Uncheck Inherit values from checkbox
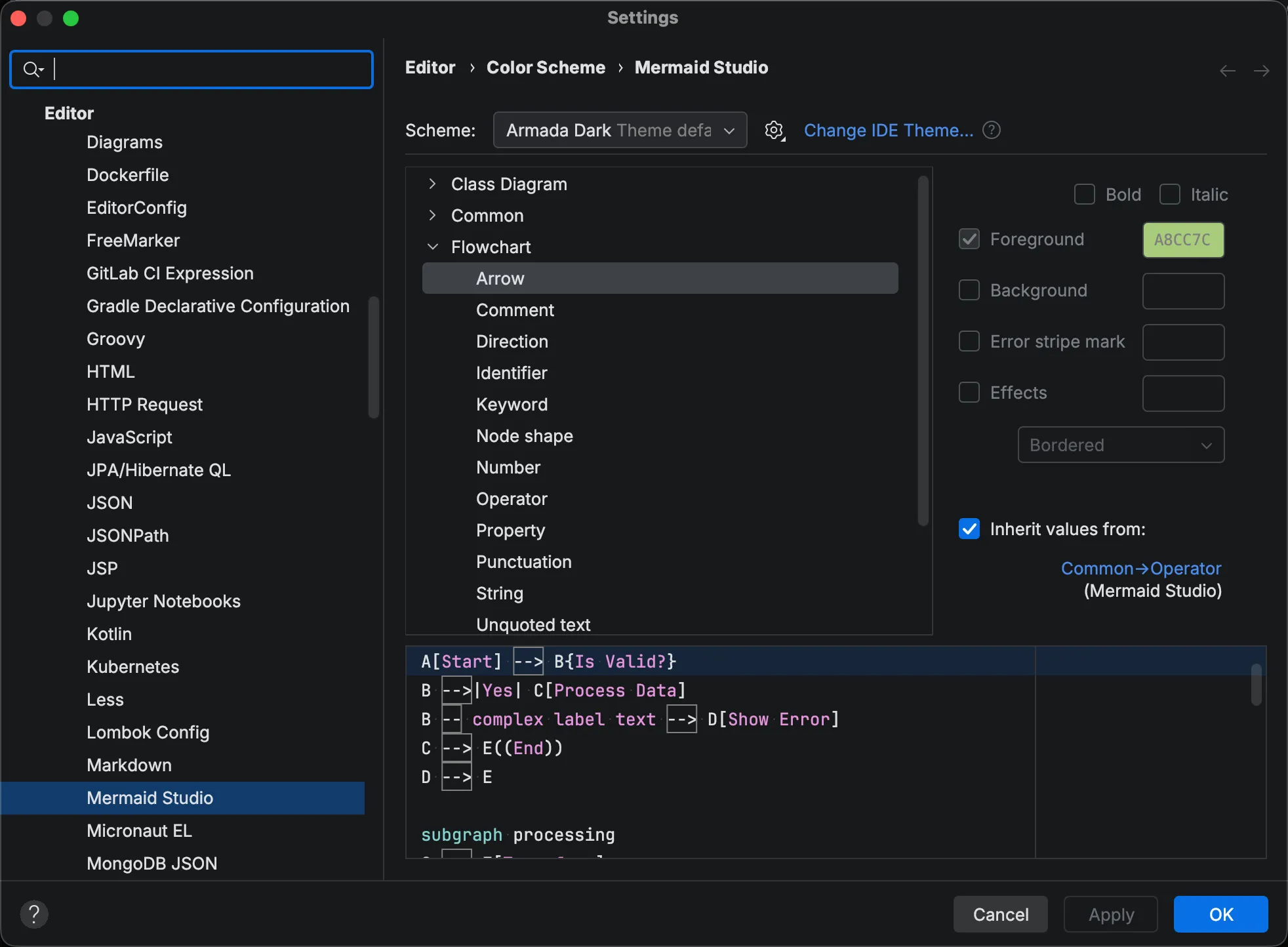Image resolution: width=1288 pixels, height=947 pixels. pyautogui.click(x=969, y=529)
